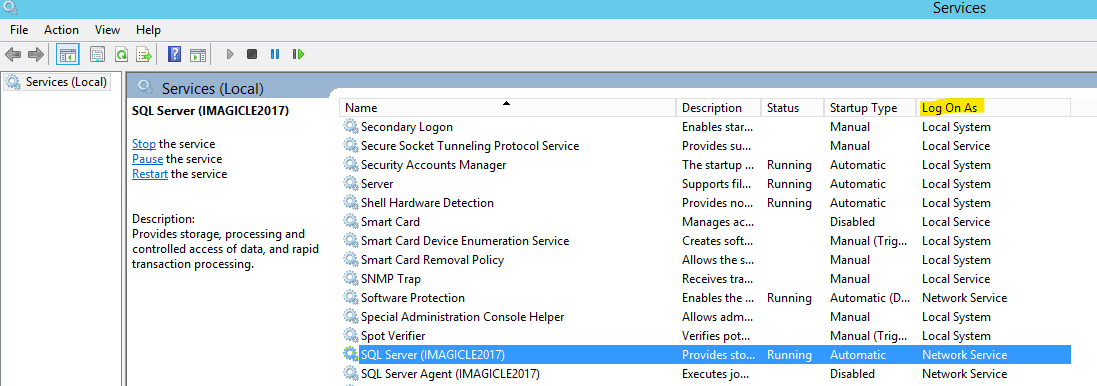Click the Restart the service link
Image resolution: width=1097 pixels, height=386 pixels.
pos(150,174)
